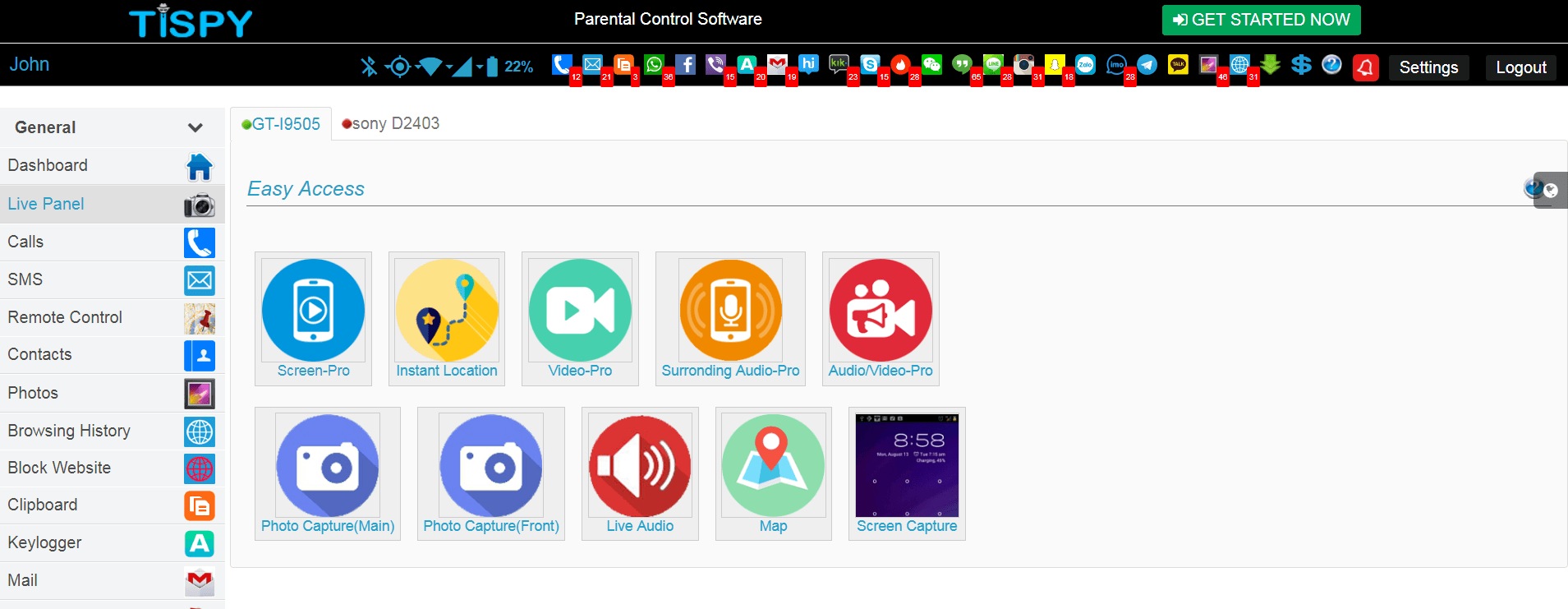Open Settings button
1568x609 pixels.
[1428, 67]
